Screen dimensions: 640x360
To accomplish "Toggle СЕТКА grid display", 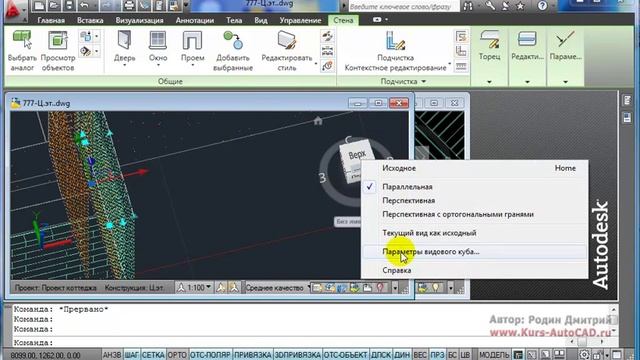I will (153, 355).
